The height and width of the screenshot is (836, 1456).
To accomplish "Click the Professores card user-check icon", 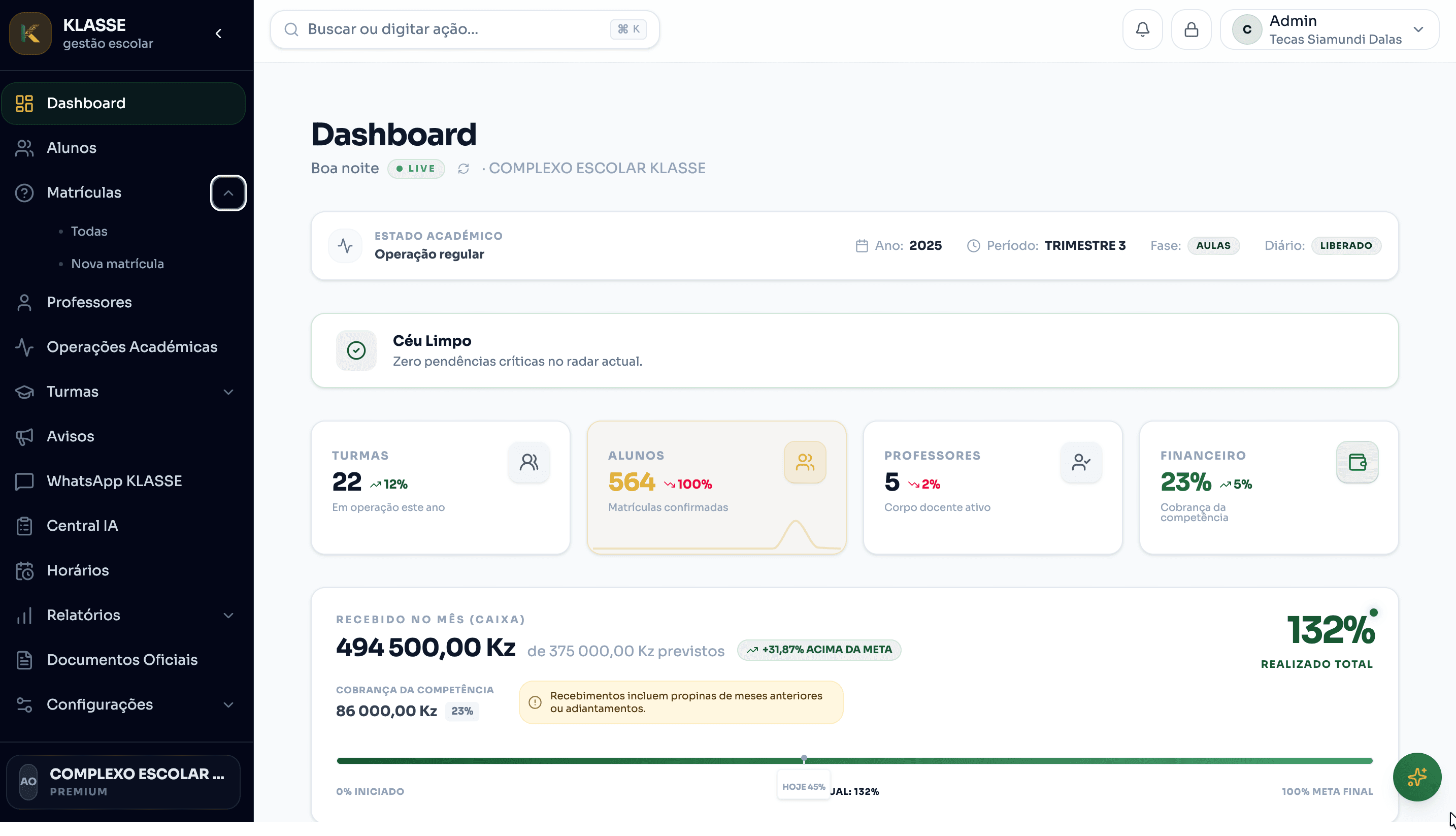I will (x=1081, y=462).
